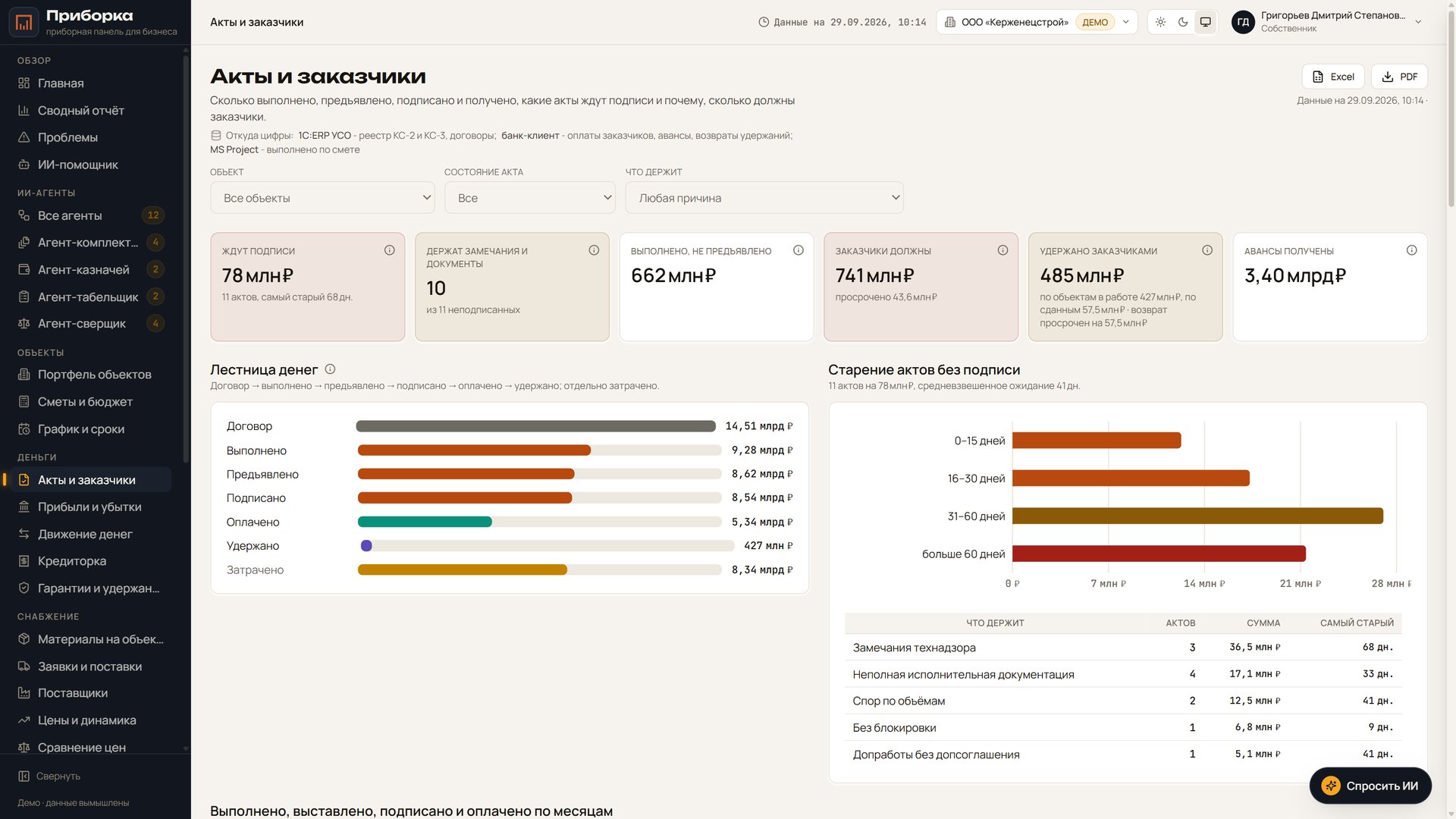Click the Ждут подписи 78 млн card
Viewport: 1456px width, 819px height.
(307, 287)
